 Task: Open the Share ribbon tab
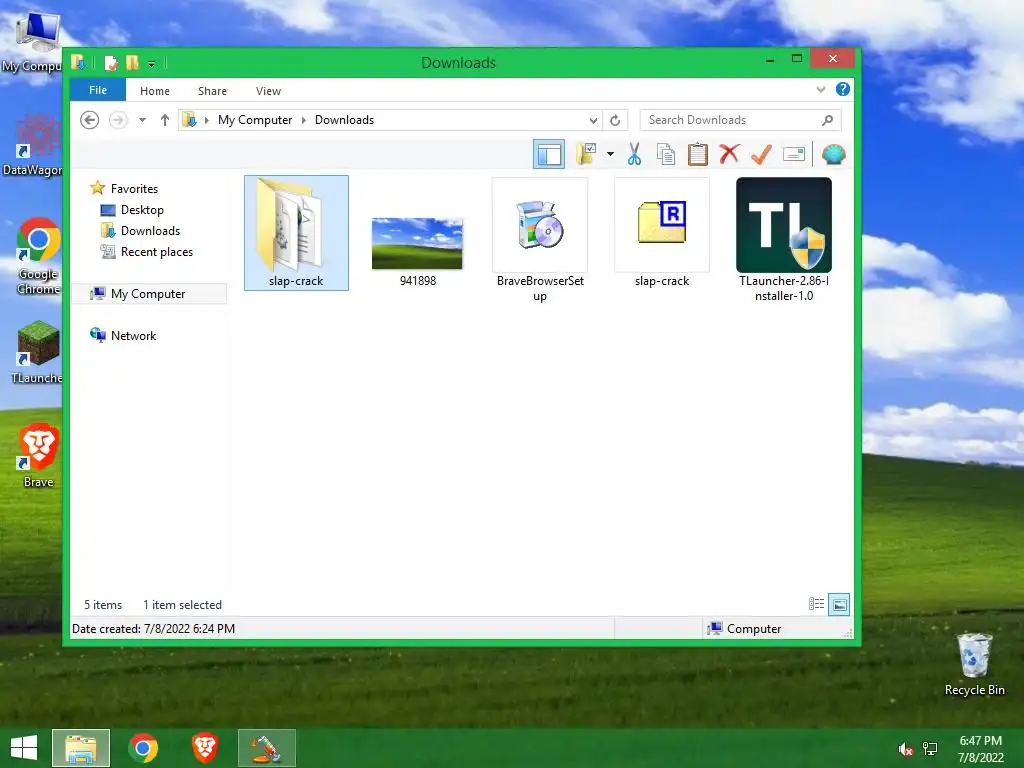click(x=212, y=91)
